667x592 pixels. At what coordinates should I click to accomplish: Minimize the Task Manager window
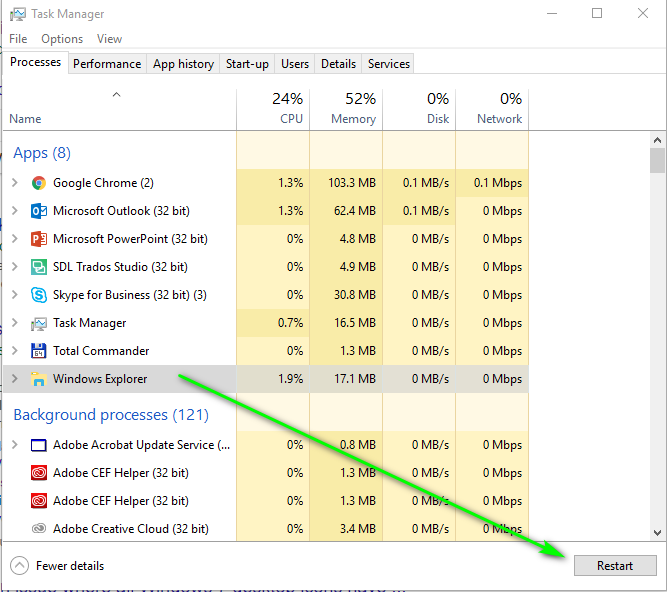552,13
